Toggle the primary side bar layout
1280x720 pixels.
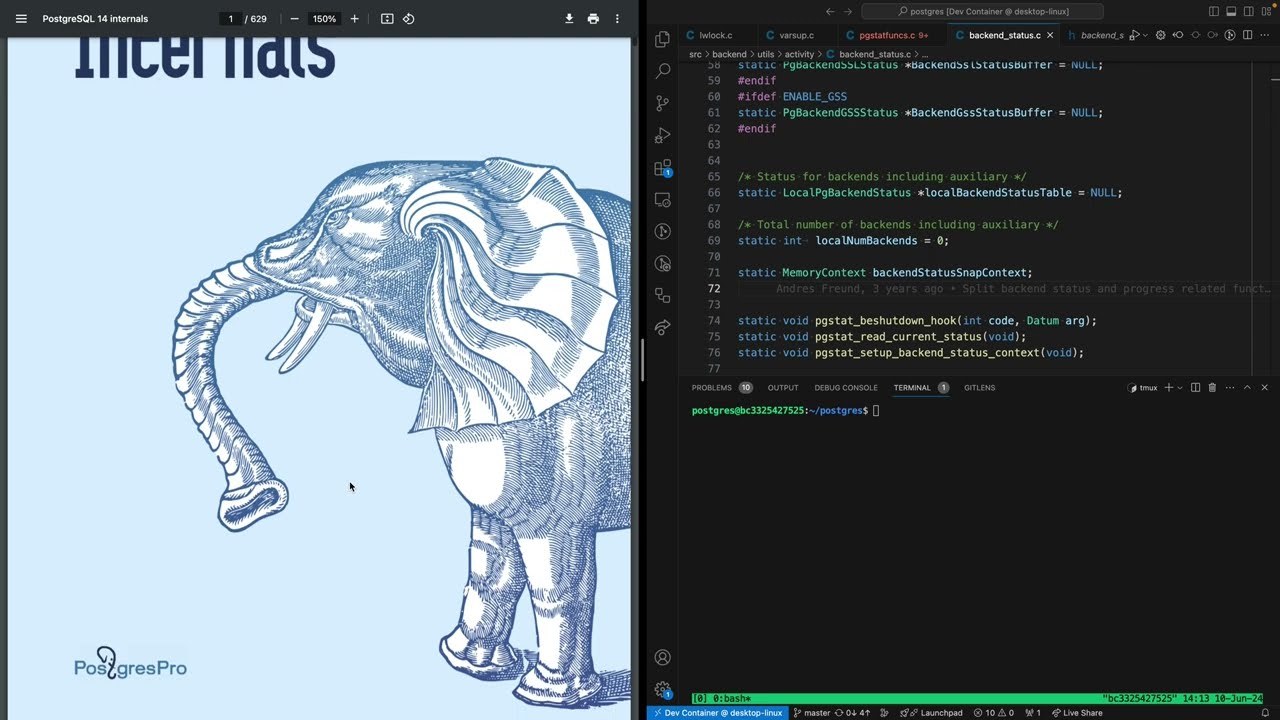point(1214,11)
